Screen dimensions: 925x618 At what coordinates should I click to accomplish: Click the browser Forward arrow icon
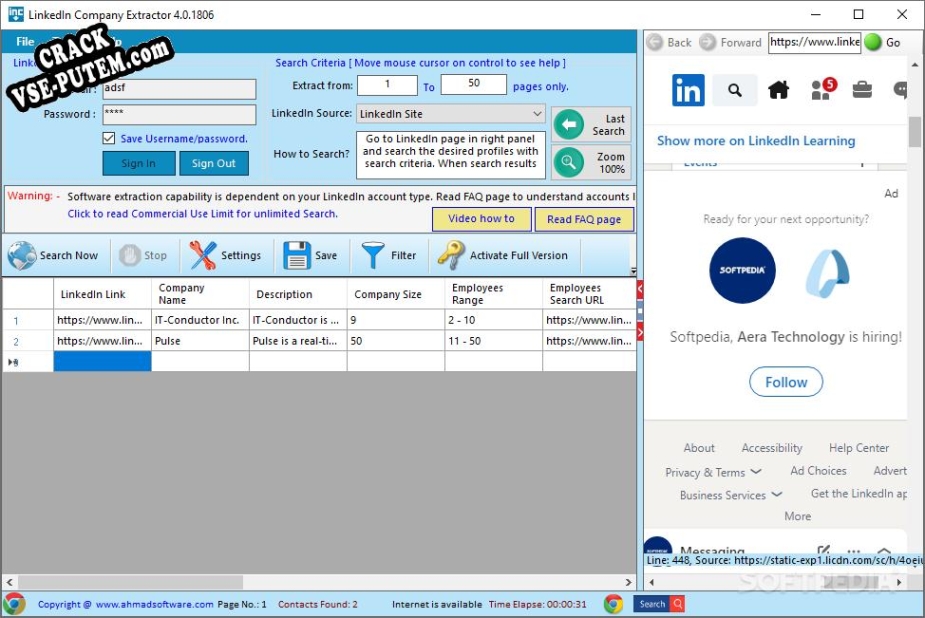point(707,42)
